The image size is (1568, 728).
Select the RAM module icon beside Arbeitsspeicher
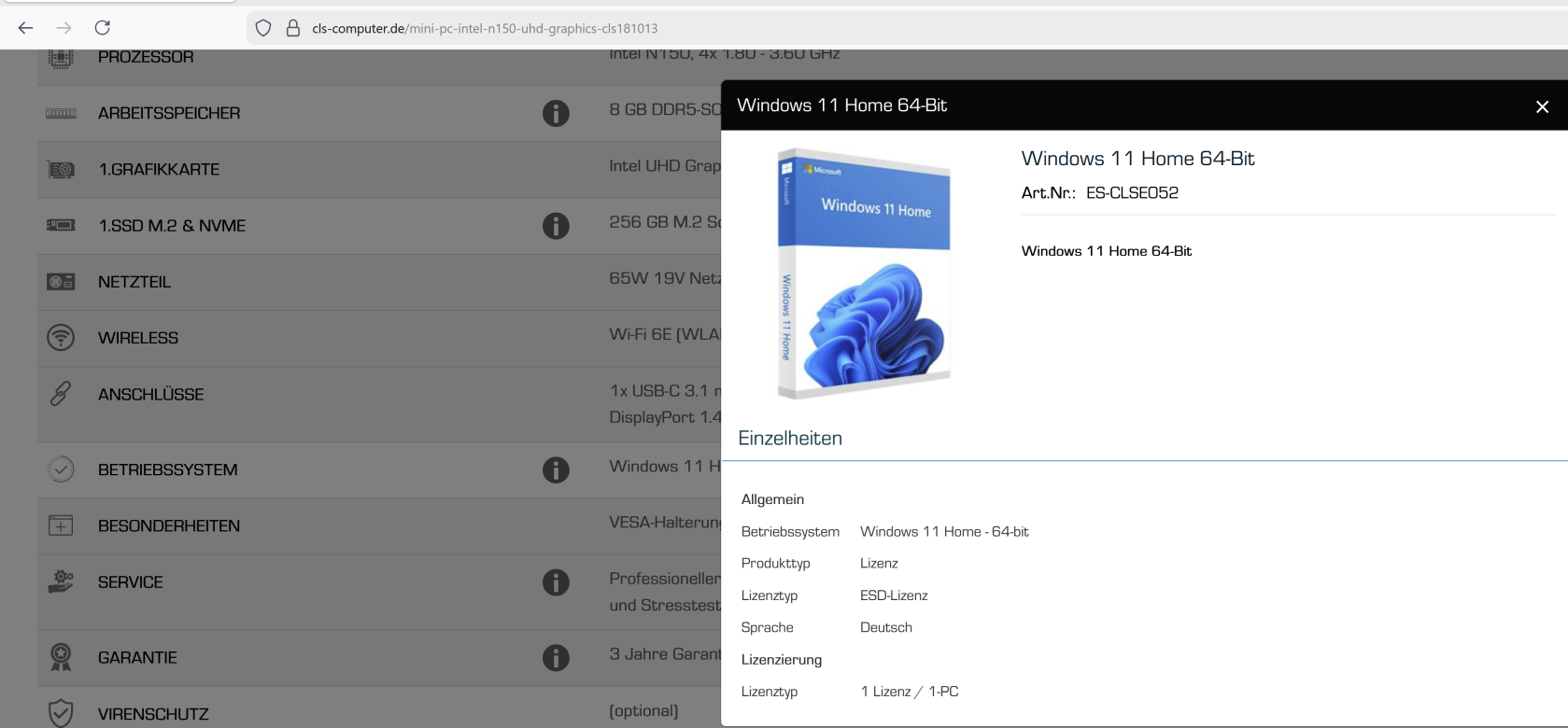61,113
